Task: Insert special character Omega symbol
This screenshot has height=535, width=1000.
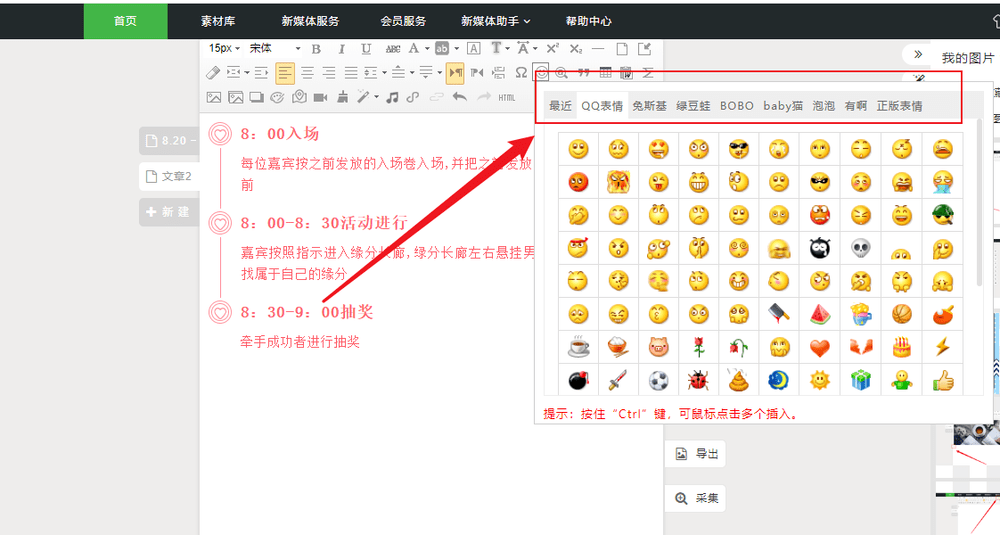Action: 521,73
